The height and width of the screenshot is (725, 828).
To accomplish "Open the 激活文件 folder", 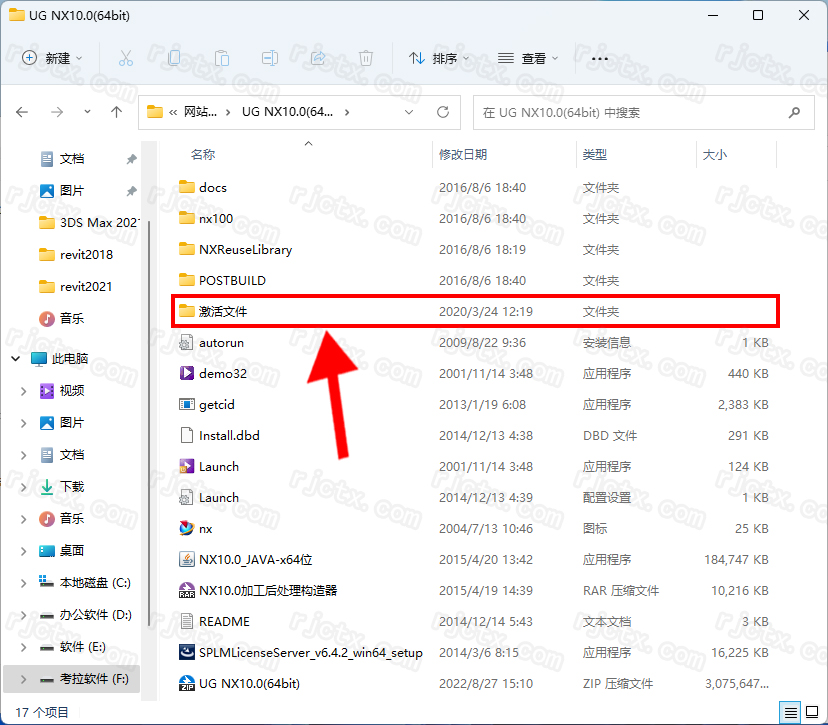I will [222, 311].
